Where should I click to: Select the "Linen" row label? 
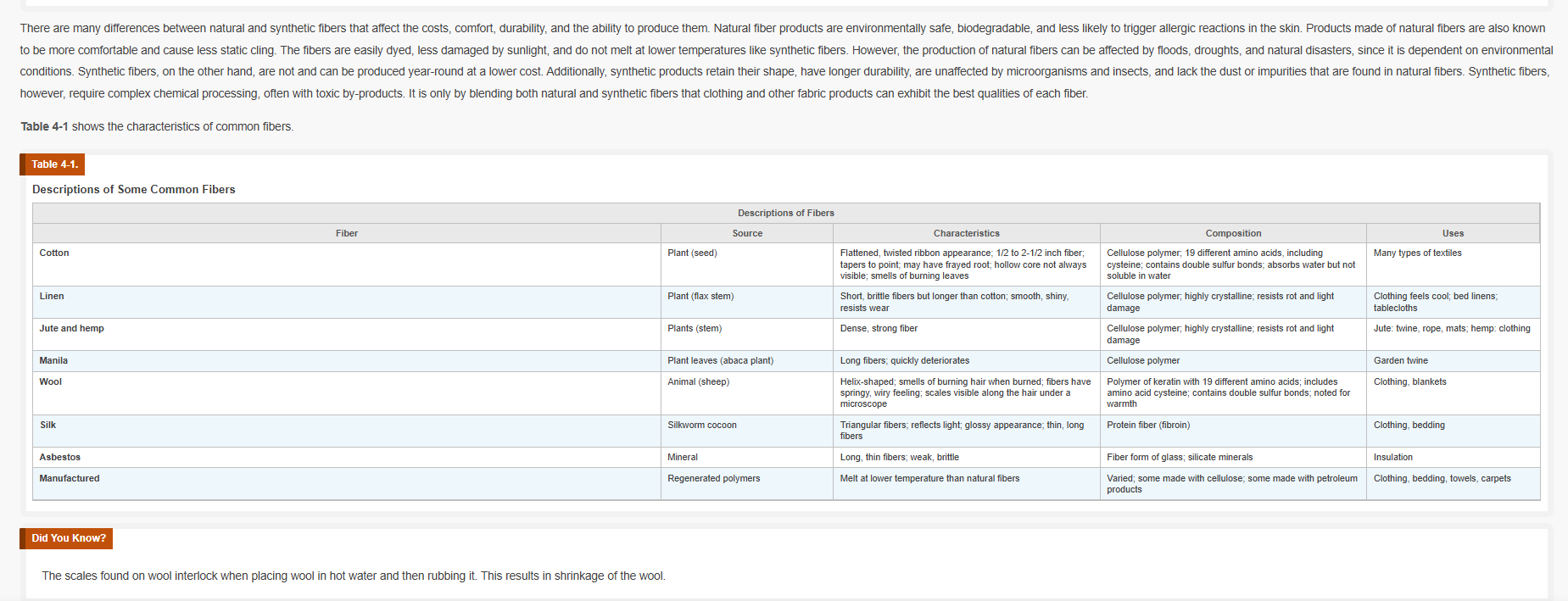52,296
